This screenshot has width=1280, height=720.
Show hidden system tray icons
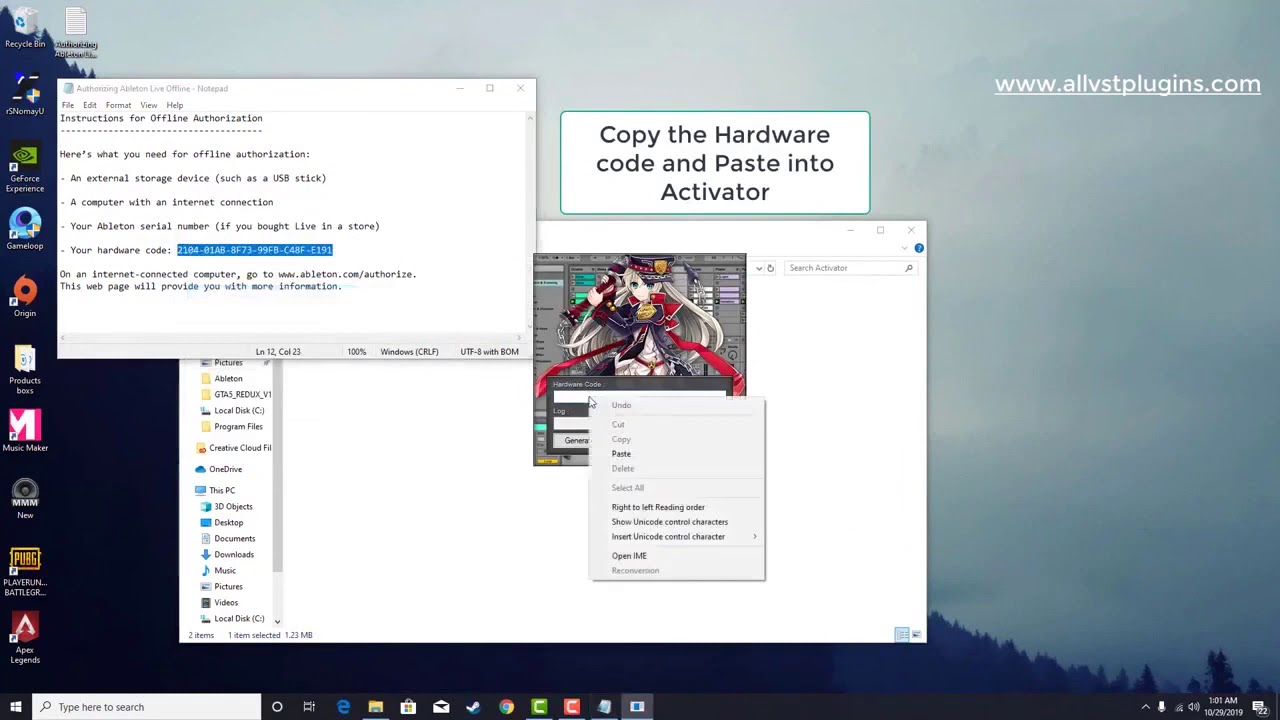[1145, 707]
